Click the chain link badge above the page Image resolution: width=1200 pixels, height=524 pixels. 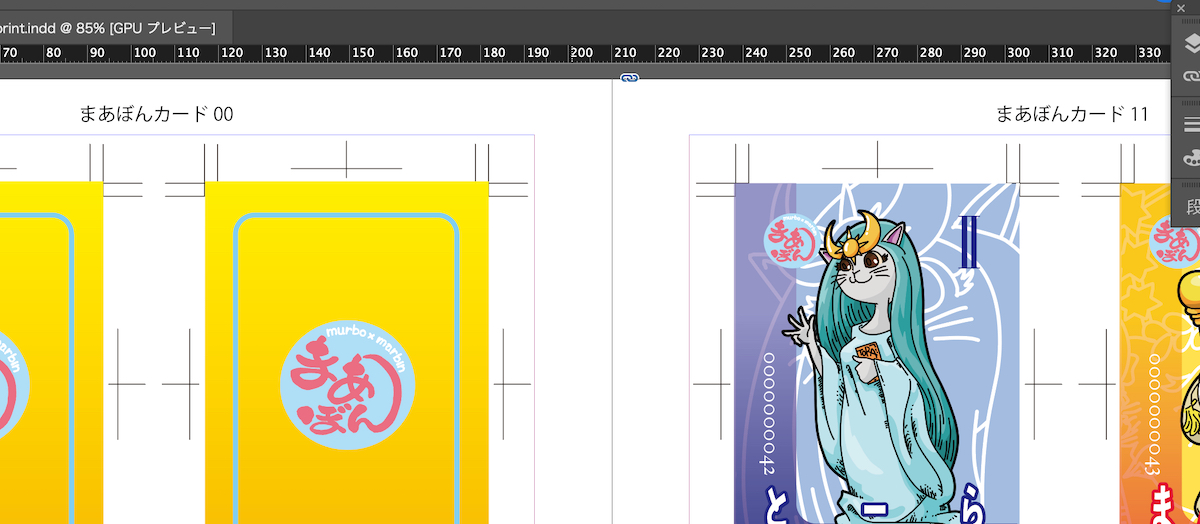629,77
